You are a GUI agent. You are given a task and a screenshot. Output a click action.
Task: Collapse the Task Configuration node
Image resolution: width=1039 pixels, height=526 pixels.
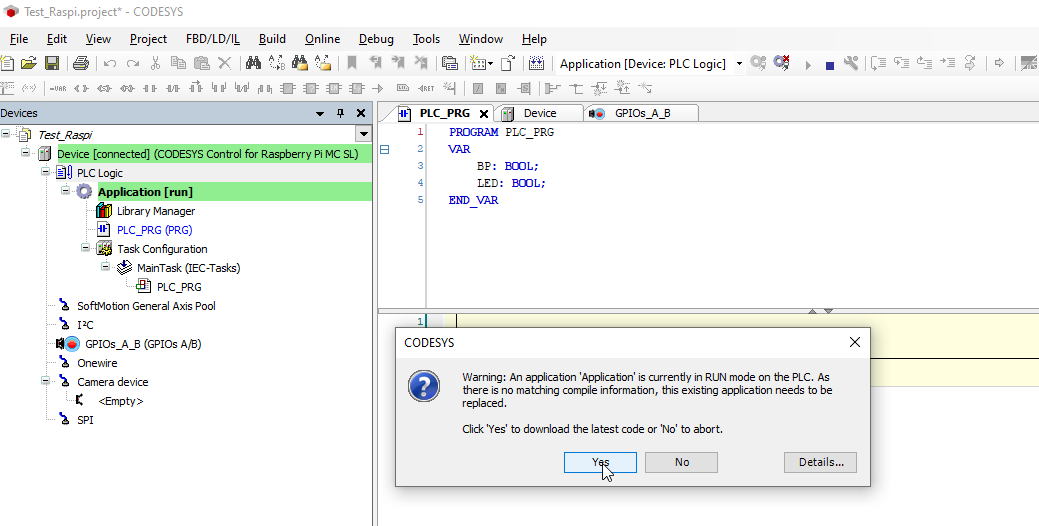click(85, 248)
